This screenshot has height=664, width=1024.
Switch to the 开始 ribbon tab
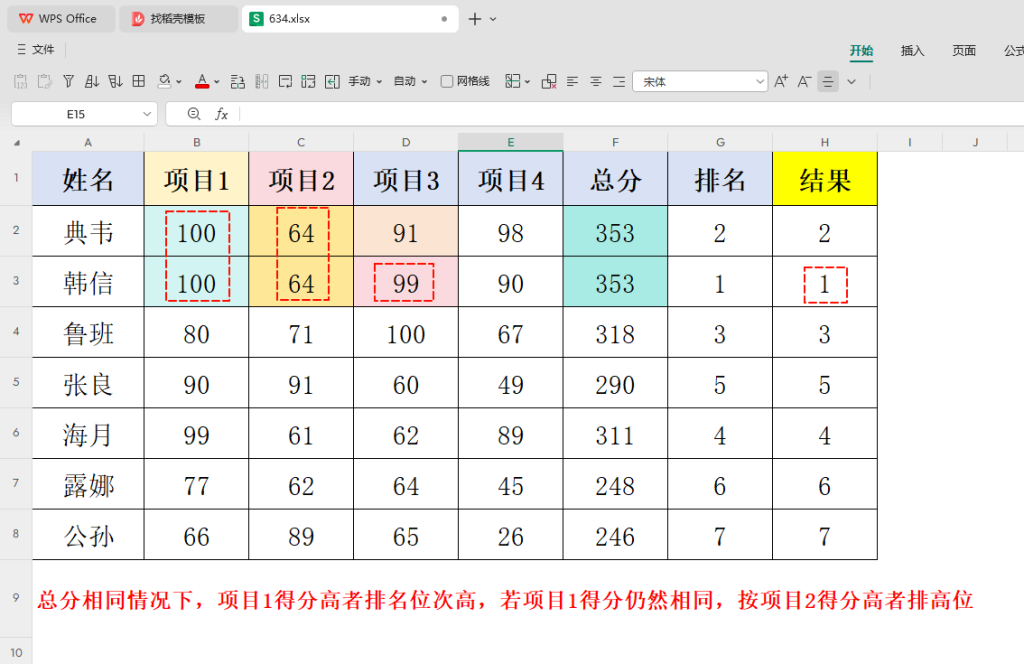tap(861, 50)
